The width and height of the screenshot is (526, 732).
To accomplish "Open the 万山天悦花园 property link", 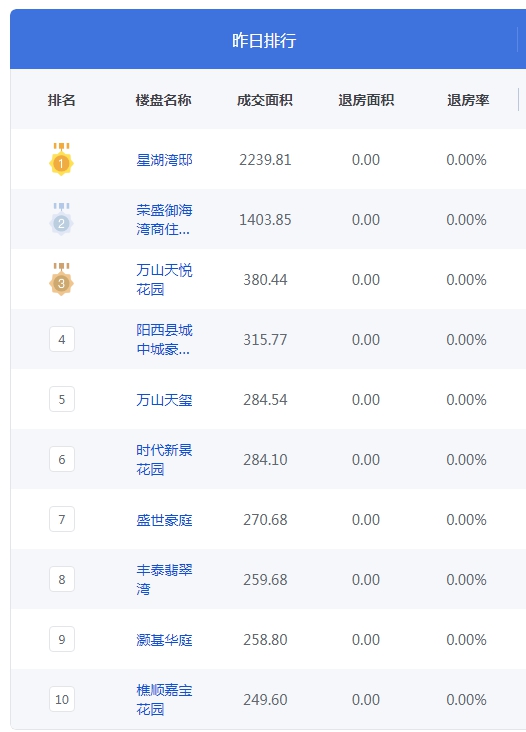I will pos(164,279).
